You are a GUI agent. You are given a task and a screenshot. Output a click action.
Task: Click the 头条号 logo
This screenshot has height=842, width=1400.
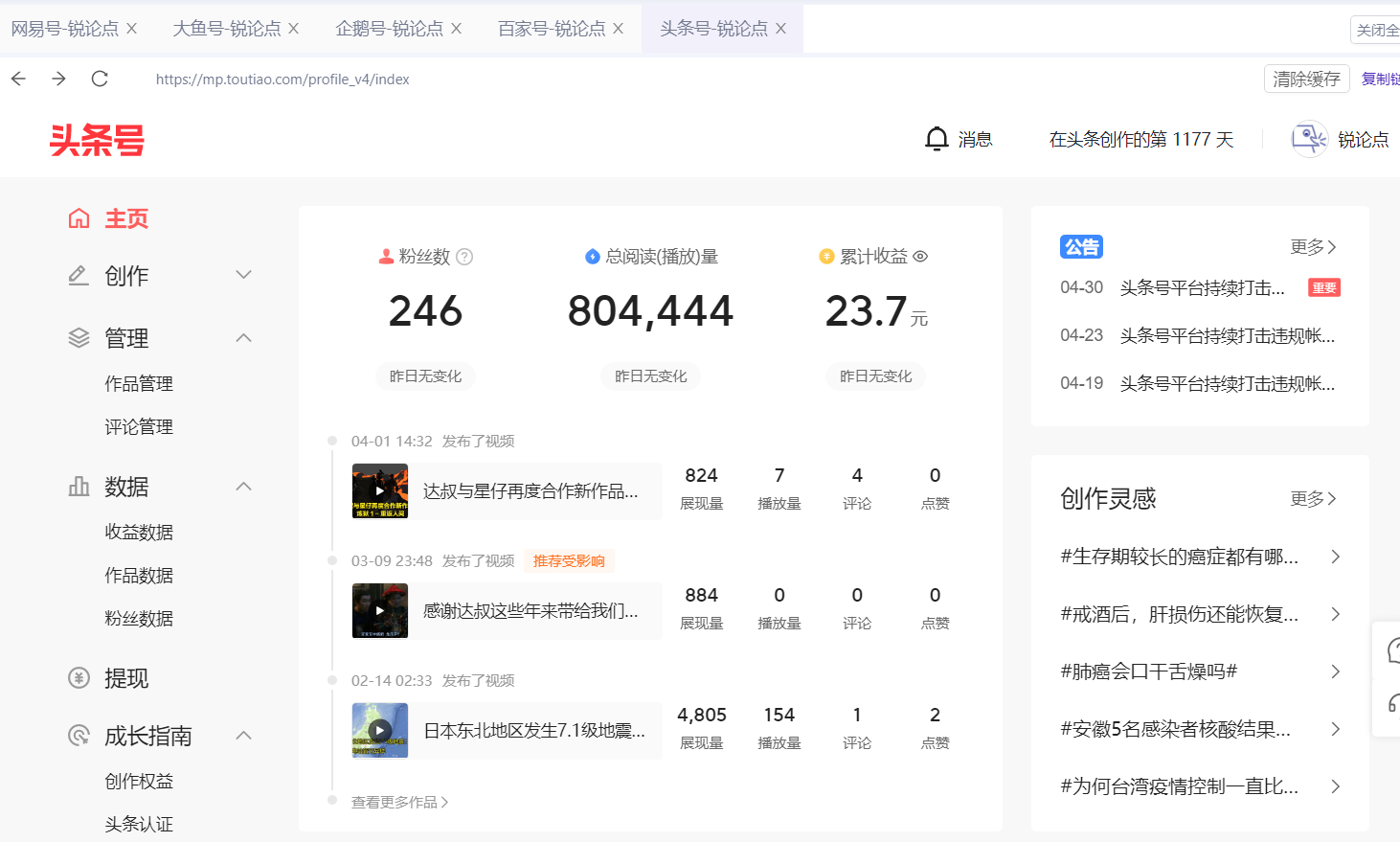pos(96,141)
